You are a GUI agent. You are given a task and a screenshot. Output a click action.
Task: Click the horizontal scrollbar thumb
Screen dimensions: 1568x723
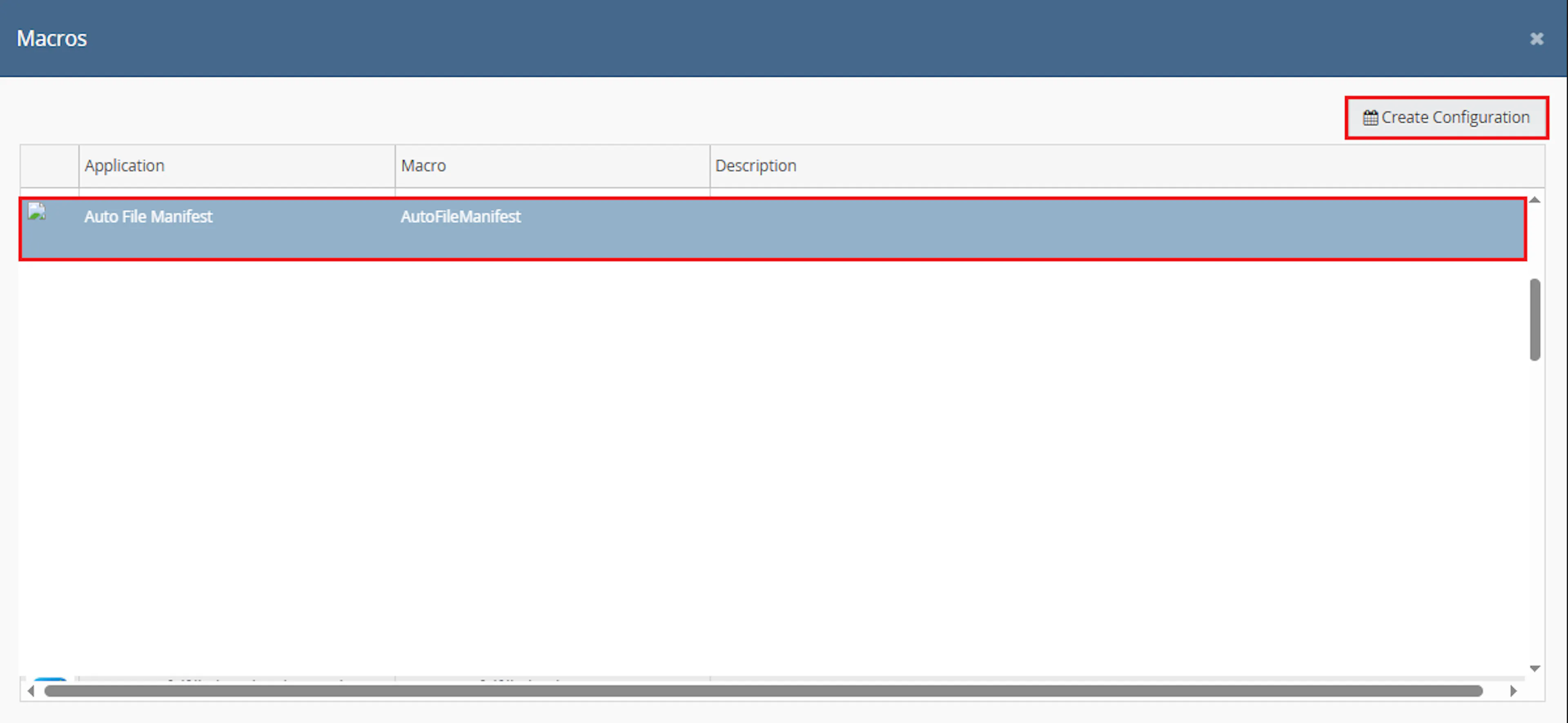tap(763, 691)
